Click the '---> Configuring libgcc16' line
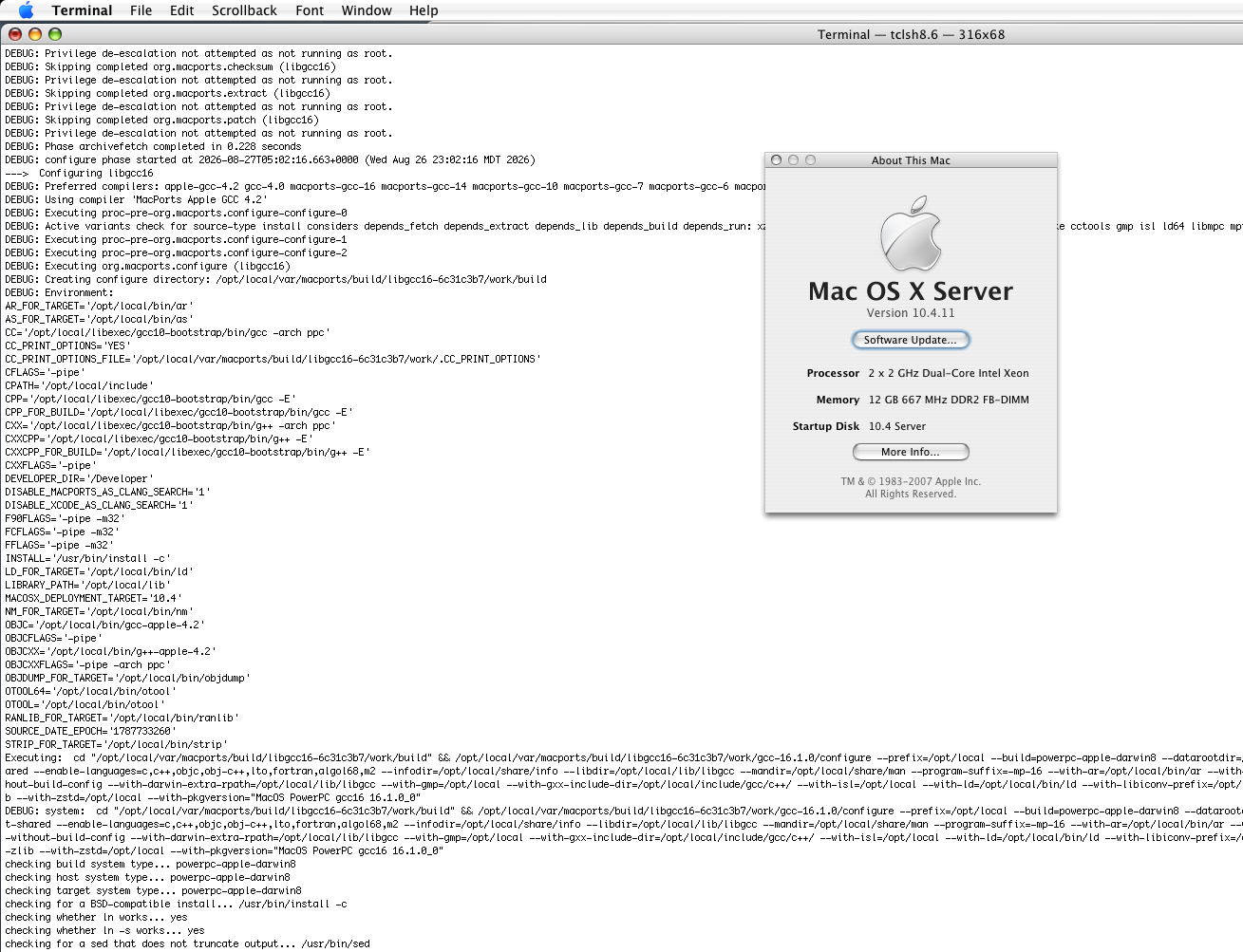The height and width of the screenshot is (952, 1243). [79, 173]
